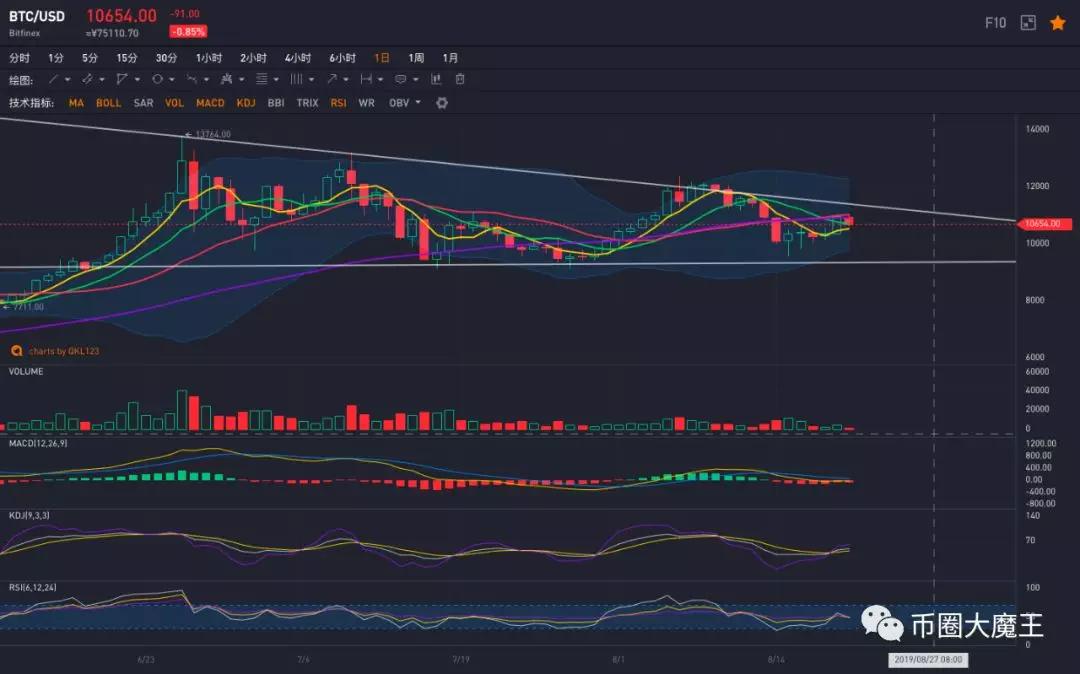Click the orange charts logo icon
The image size is (1080, 674).
[17, 351]
